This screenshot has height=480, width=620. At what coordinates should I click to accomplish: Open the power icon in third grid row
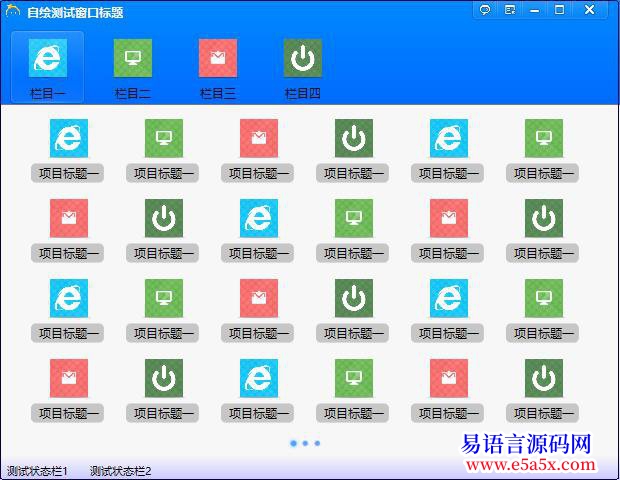pyautogui.click(x=354, y=299)
